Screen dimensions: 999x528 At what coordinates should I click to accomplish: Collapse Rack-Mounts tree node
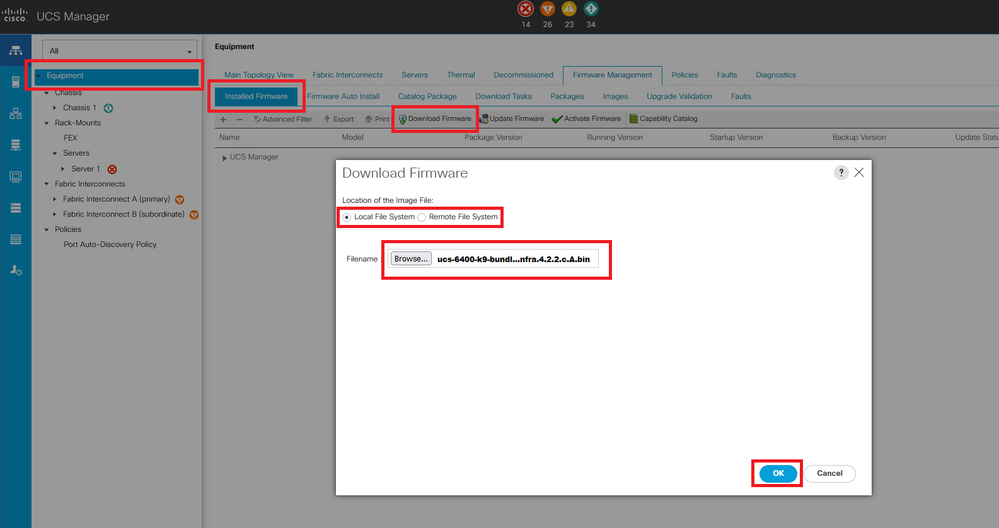coord(47,123)
